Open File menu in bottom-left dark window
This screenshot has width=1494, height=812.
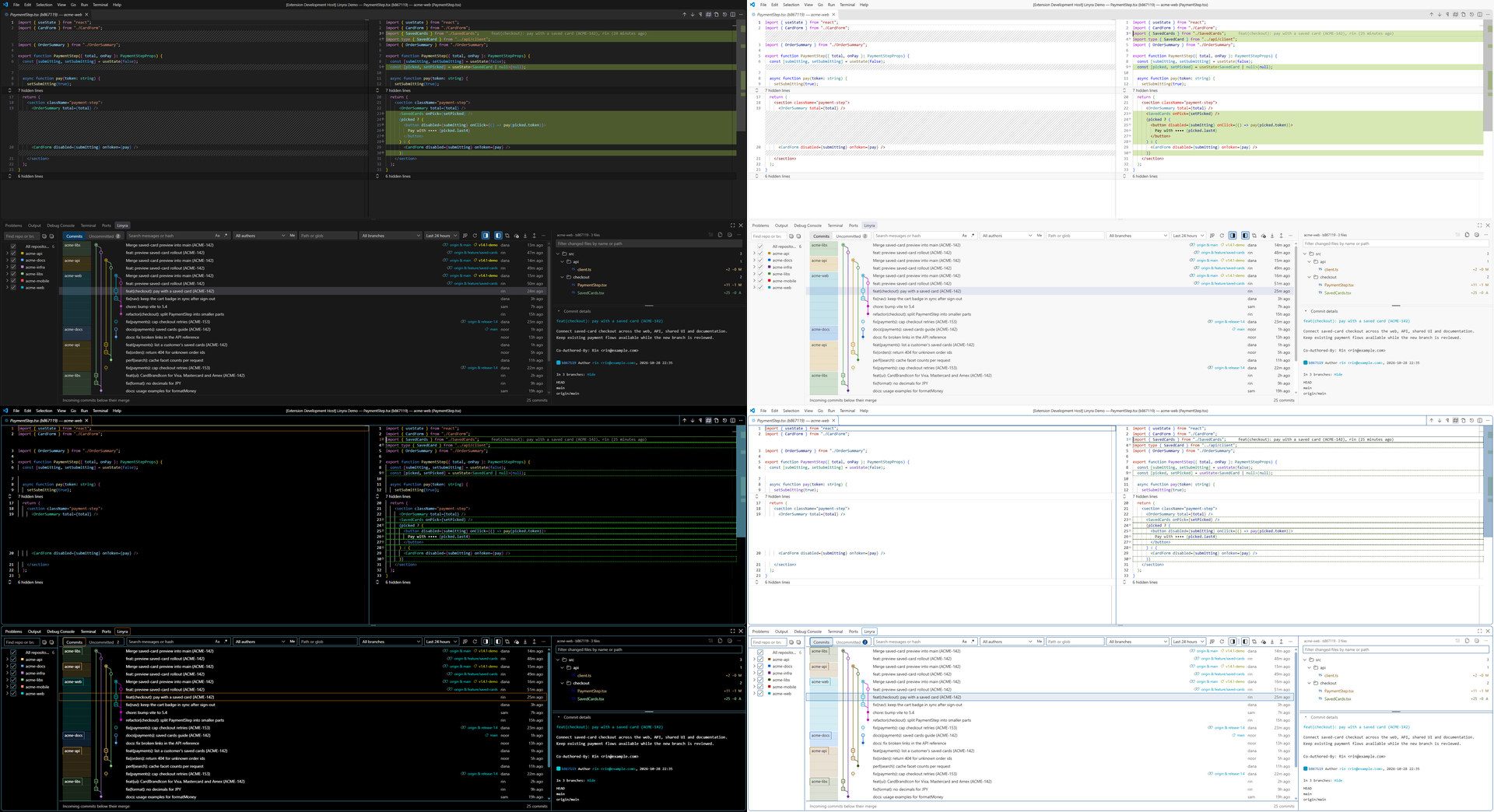pos(16,411)
